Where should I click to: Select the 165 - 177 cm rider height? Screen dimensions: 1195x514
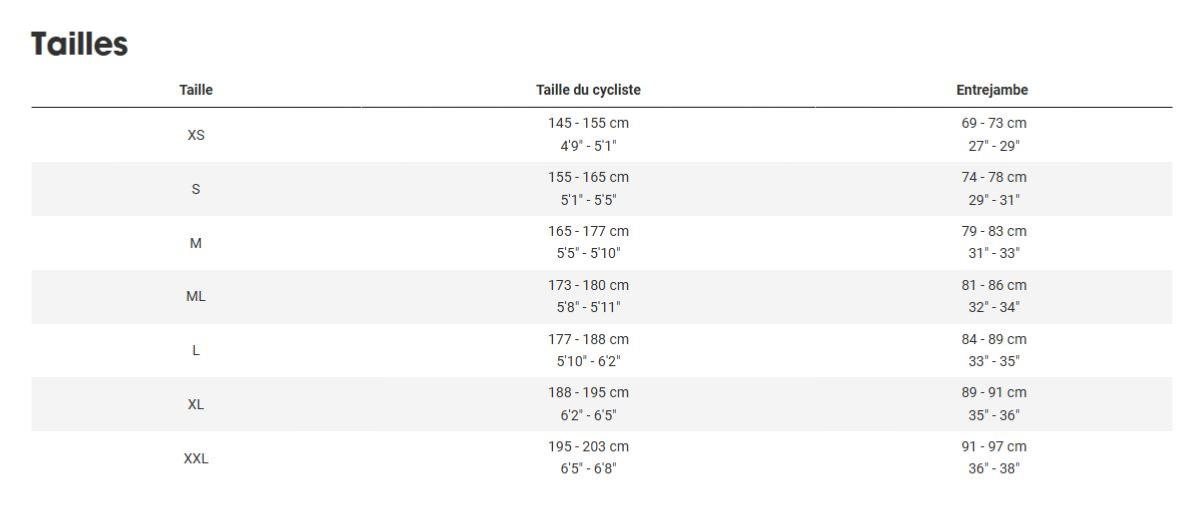(588, 231)
